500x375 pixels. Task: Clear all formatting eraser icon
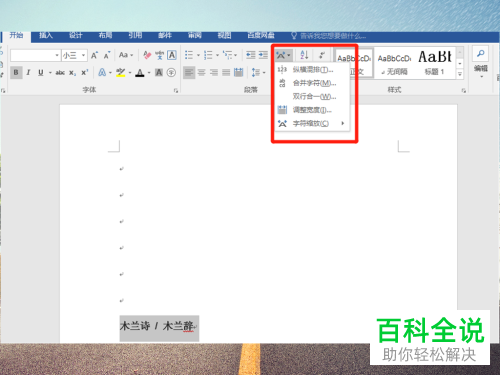pyautogui.click(x=147, y=55)
